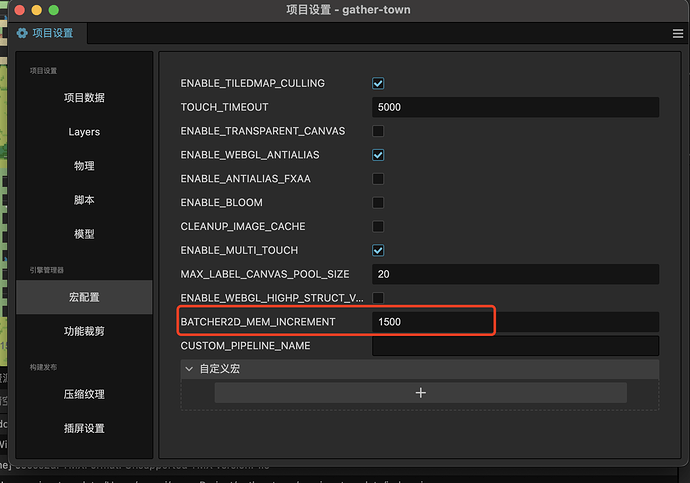Enable ENABLE_WEBGL_HIGHP_STRUCT_V checkbox
690x483 pixels.
tap(378, 298)
